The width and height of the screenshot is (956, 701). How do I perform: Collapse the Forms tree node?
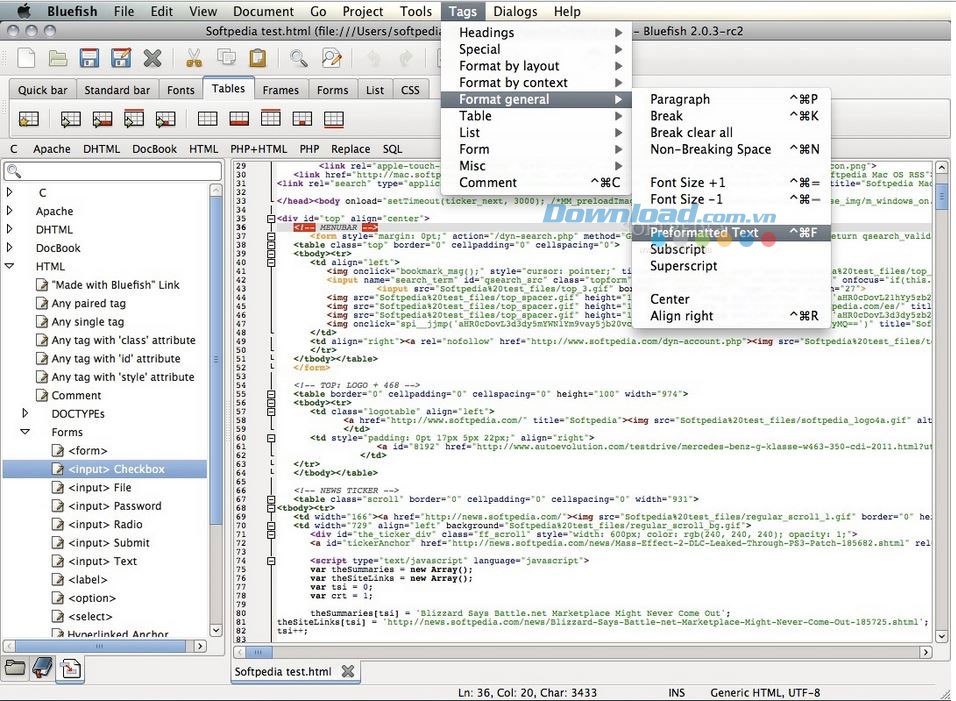click(26, 432)
